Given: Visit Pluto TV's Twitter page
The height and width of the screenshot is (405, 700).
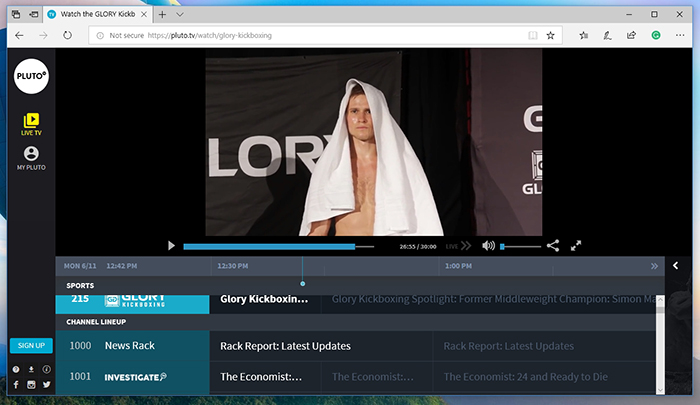Looking at the screenshot, I should pyautogui.click(x=46, y=384).
